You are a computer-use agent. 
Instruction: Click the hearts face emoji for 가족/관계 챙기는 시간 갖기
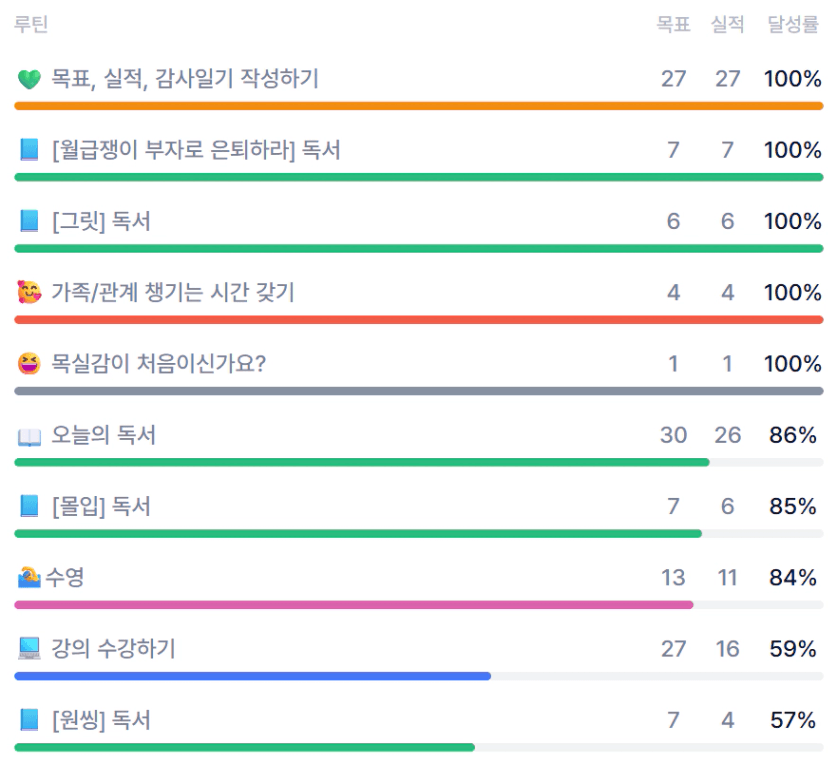pos(29,293)
